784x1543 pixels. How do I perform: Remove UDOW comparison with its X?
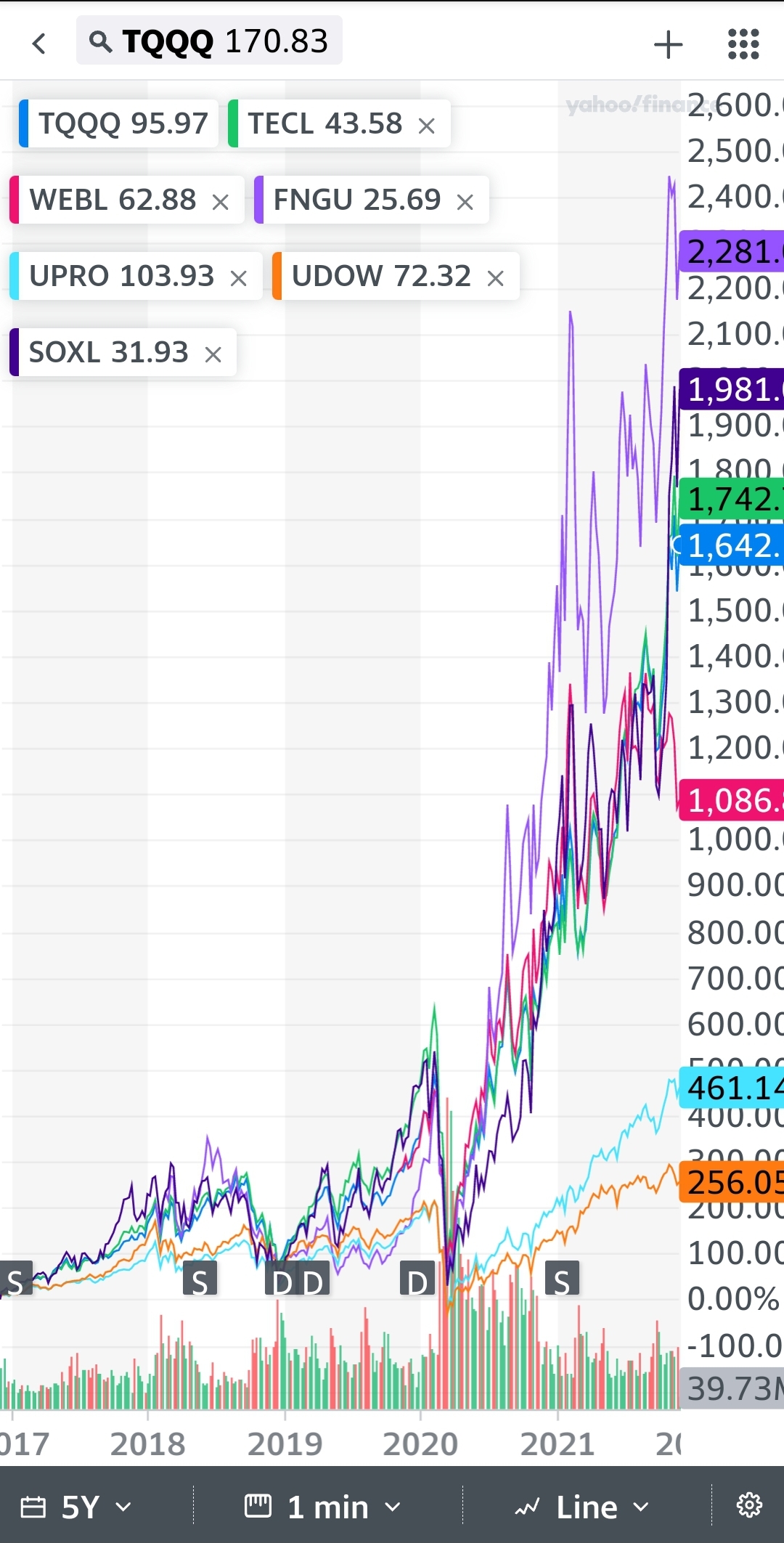(x=496, y=278)
